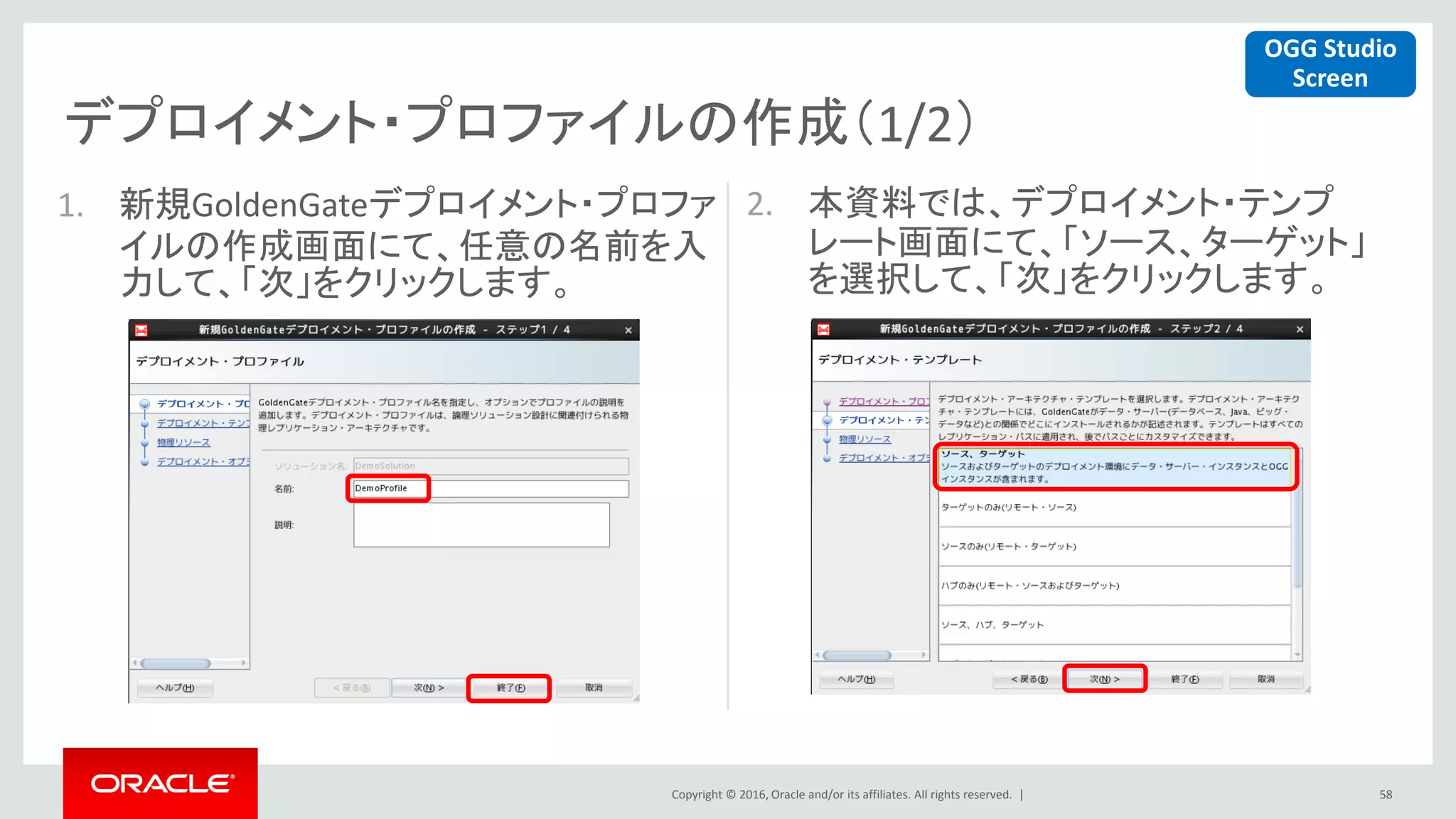1456x819 pixels.
Task: Click 次(N) > in the Step 1 dialog
Action: tap(429, 687)
